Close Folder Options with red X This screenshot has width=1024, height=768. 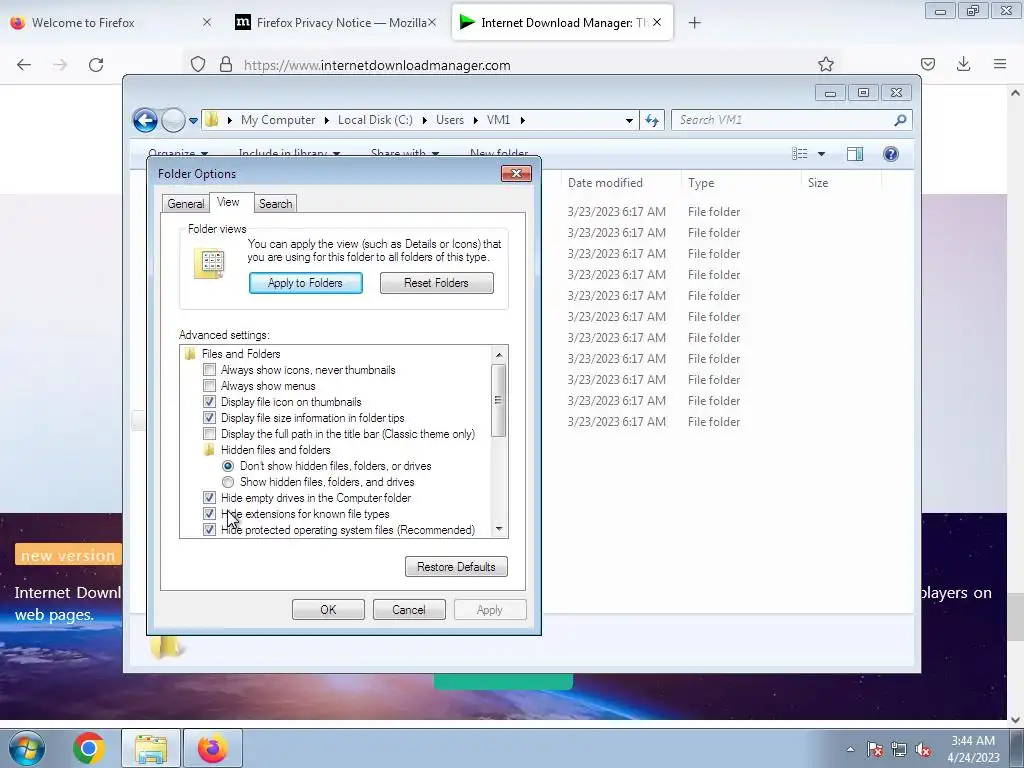point(516,174)
